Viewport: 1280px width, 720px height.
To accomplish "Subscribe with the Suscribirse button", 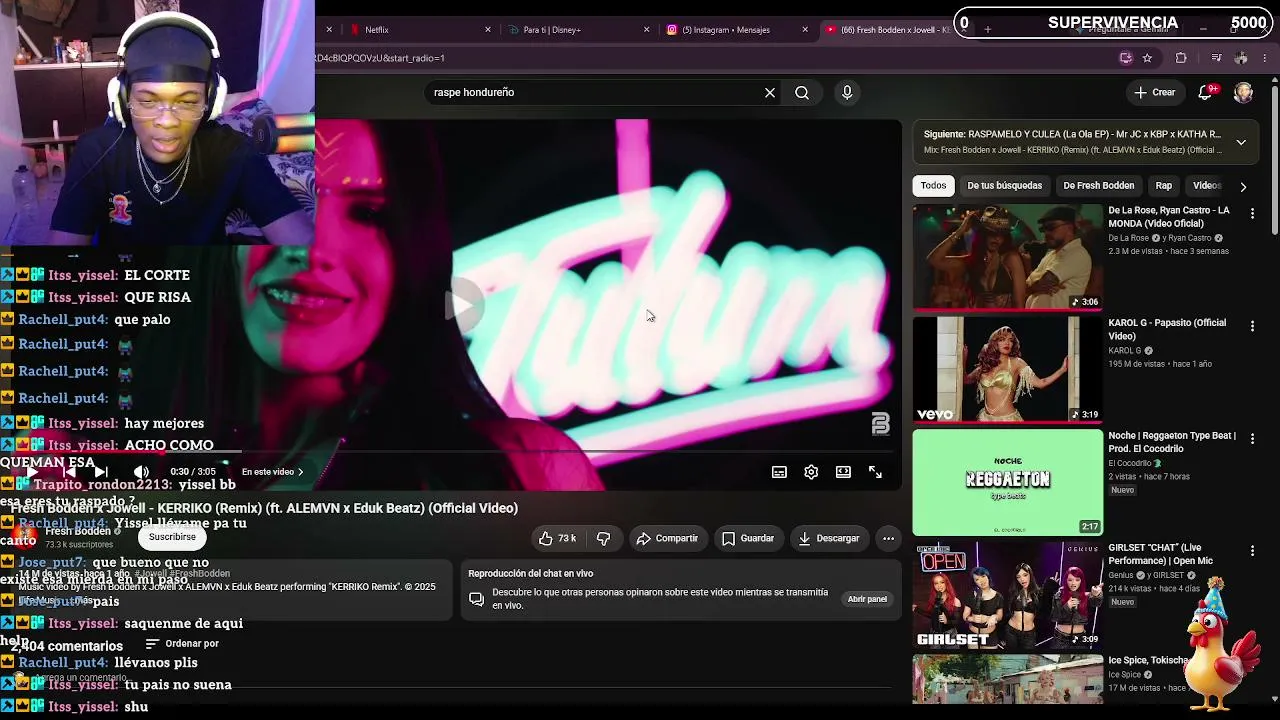I will click(172, 537).
